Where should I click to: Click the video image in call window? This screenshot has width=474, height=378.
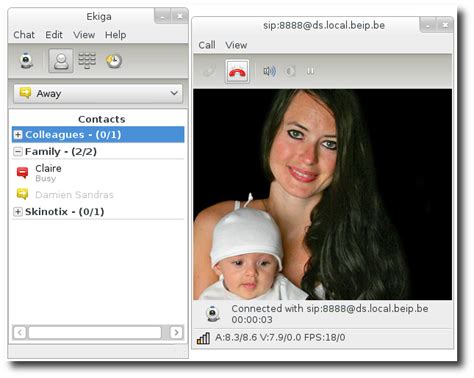coord(323,194)
